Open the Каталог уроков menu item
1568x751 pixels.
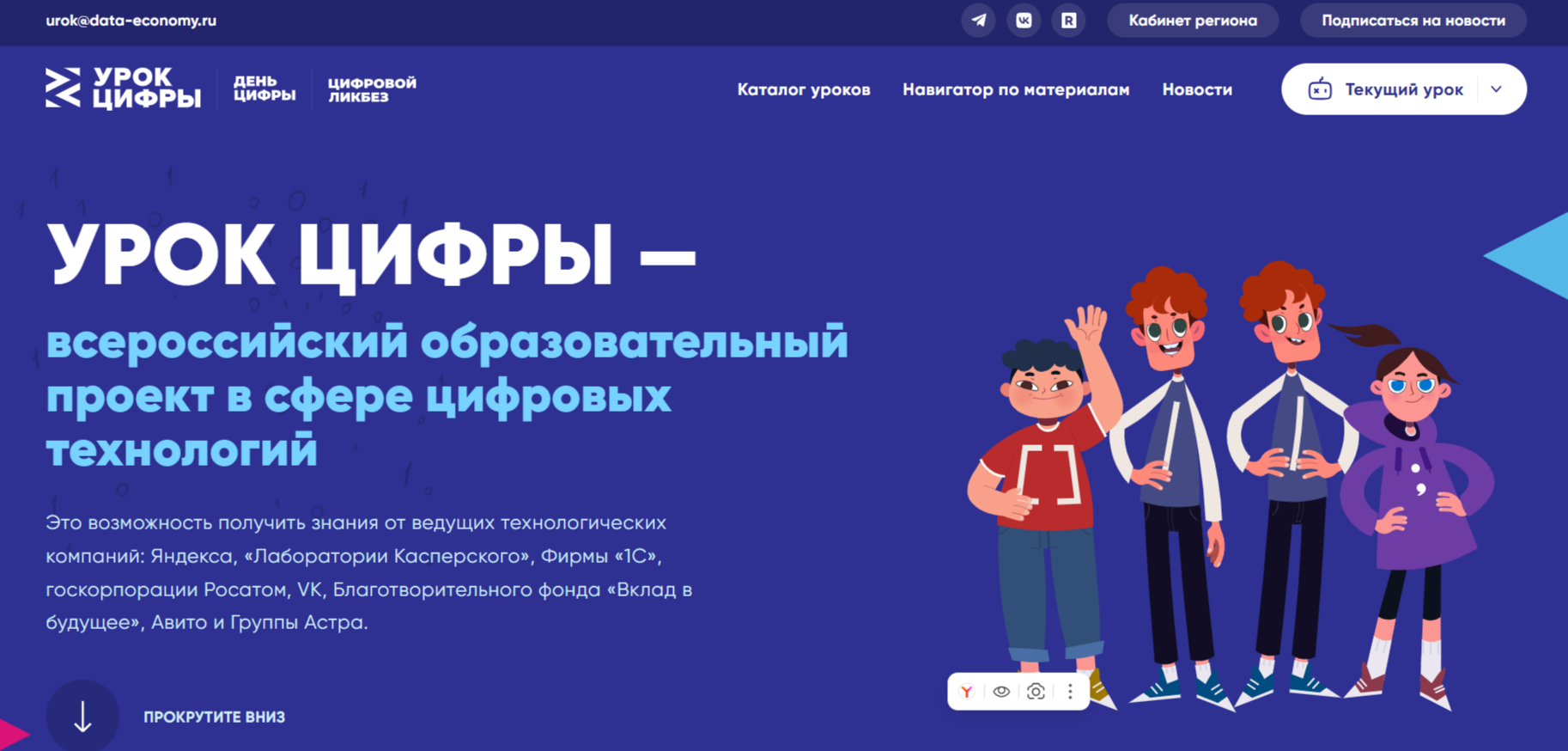pos(804,89)
